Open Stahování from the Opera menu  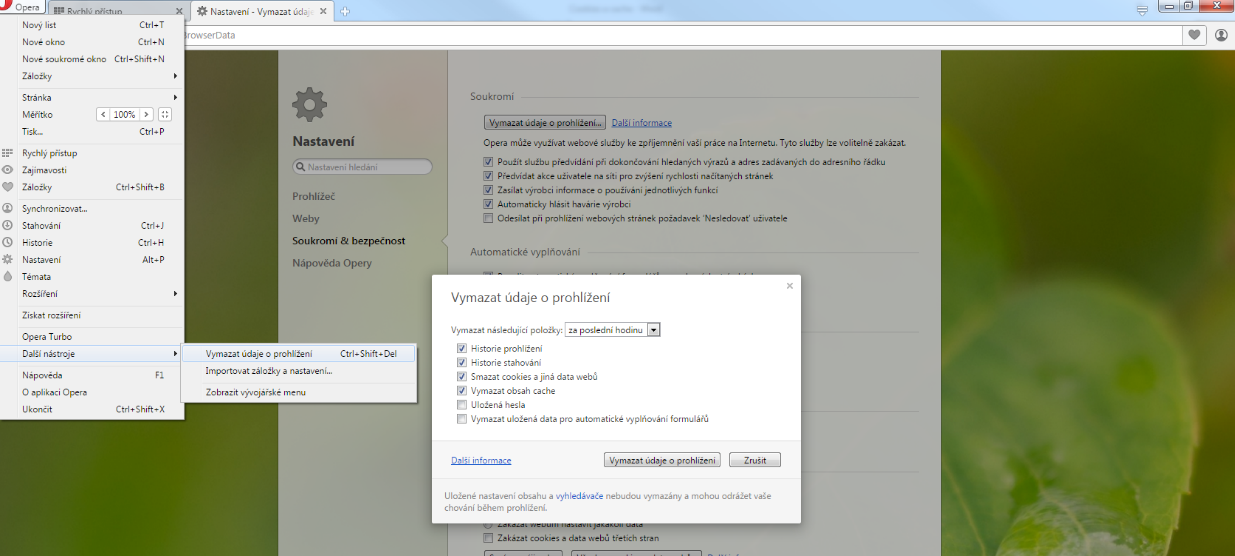92,226
